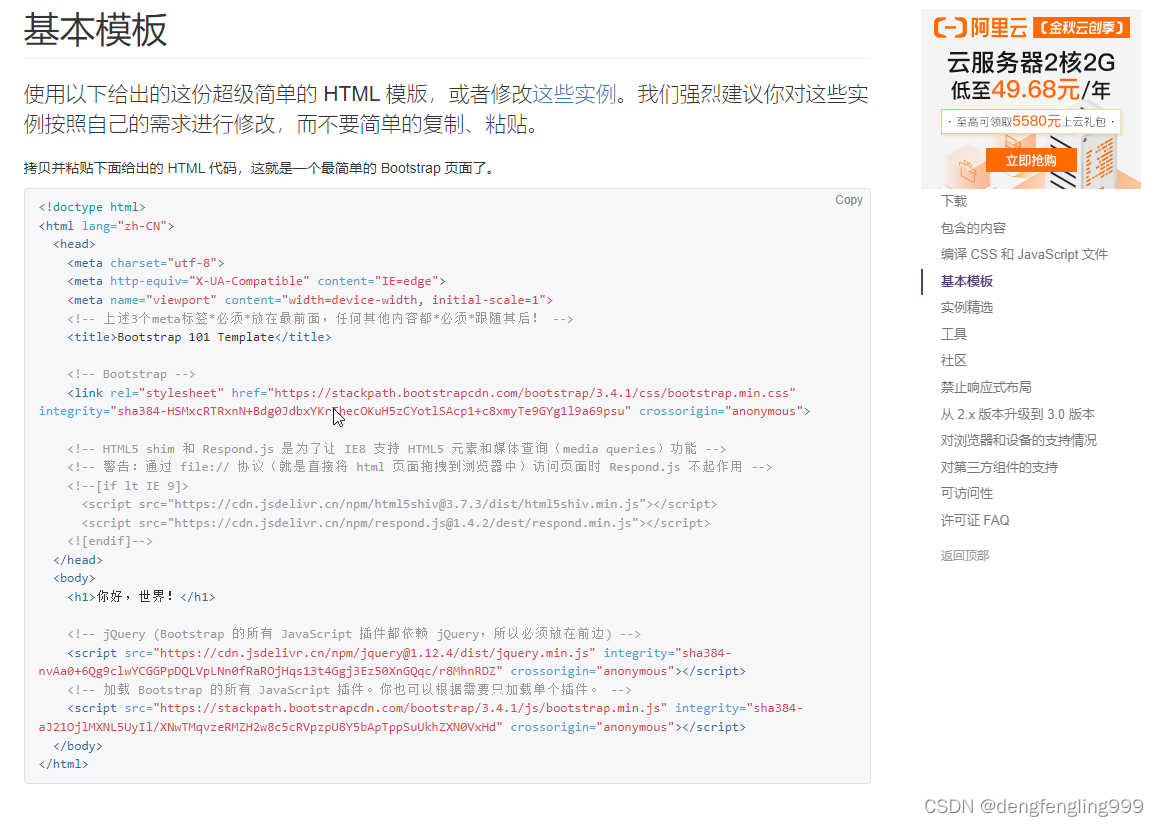Go to 对第三方组件的支持 section
The width and height of the screenshot is (1159, 826).
pos(999,467)
